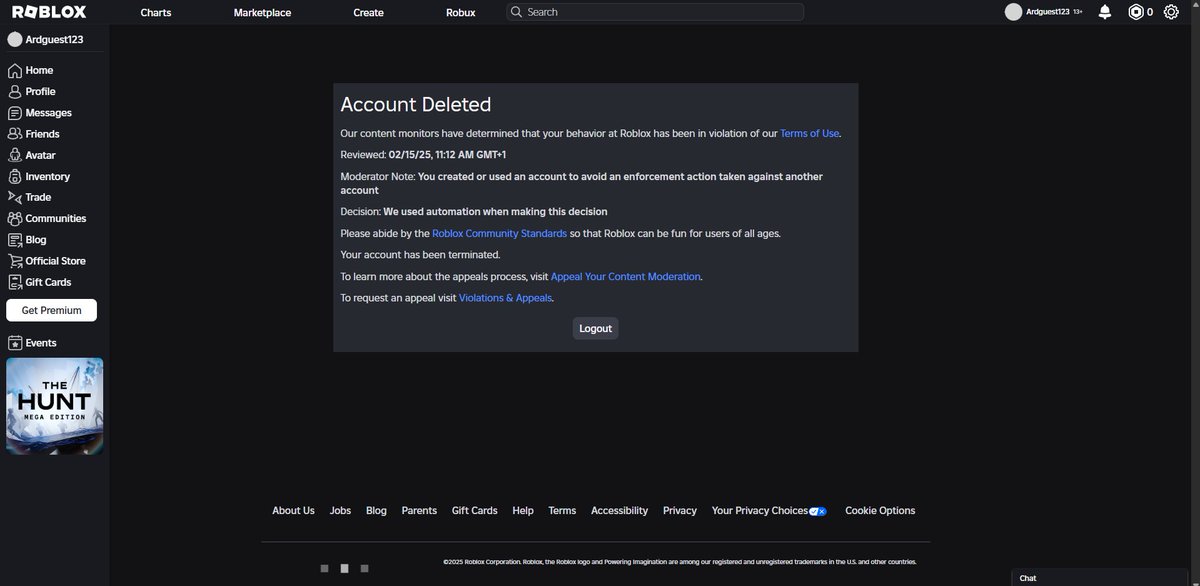Screen dimensions: 1200x586
Task: Click Gift Cards footer link
Action: click(474, 511)
